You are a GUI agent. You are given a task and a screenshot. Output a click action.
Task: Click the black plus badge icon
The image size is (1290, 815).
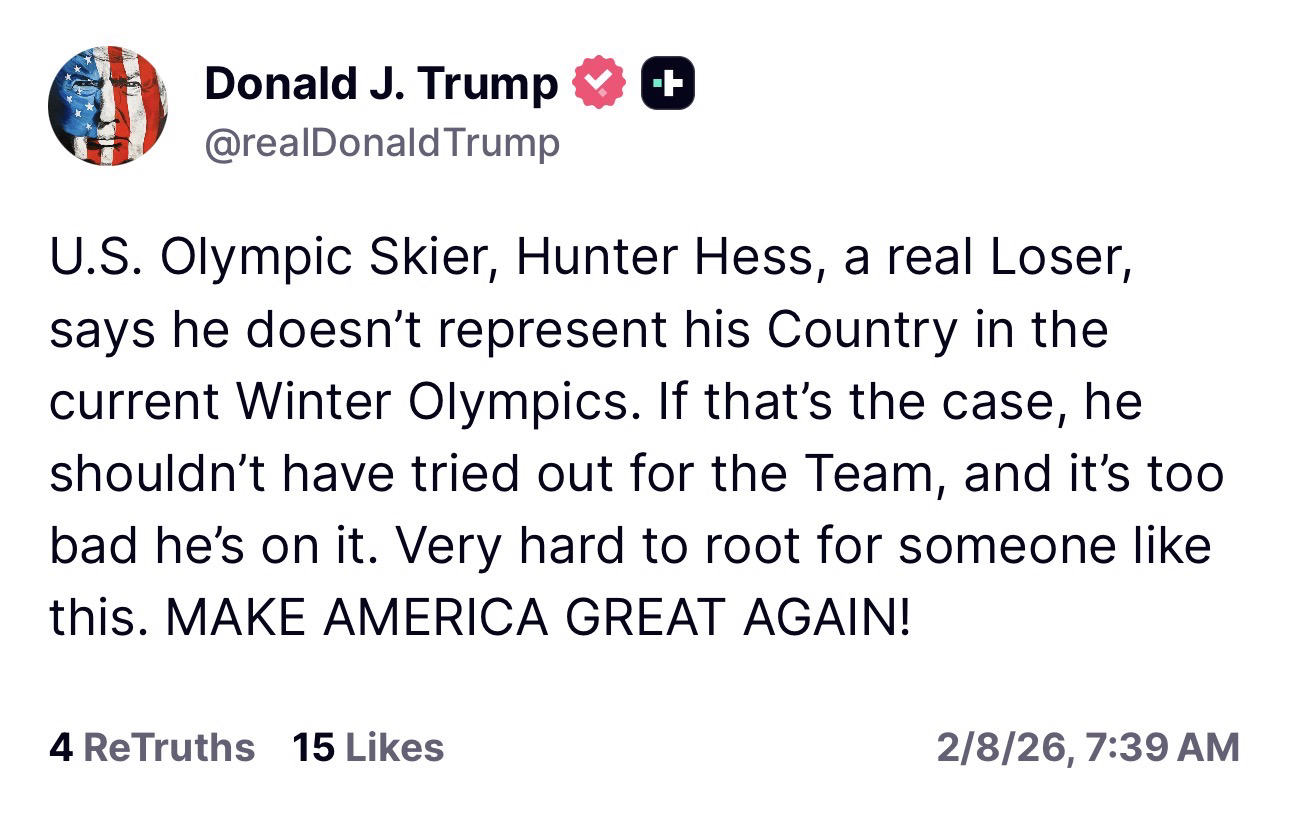pyautogui.click(x=667, y=84)
